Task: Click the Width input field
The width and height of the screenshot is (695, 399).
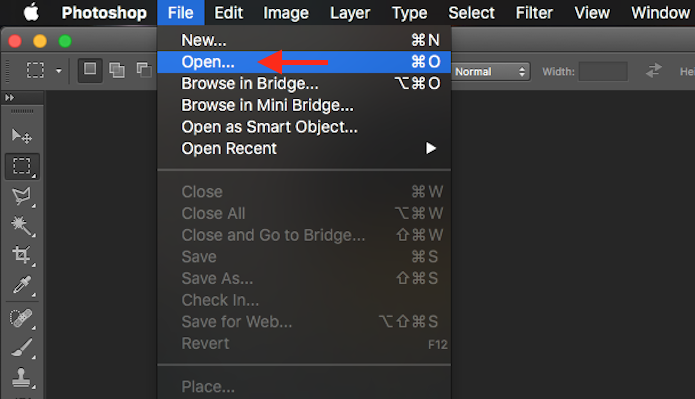Action: tap(603, 71)
